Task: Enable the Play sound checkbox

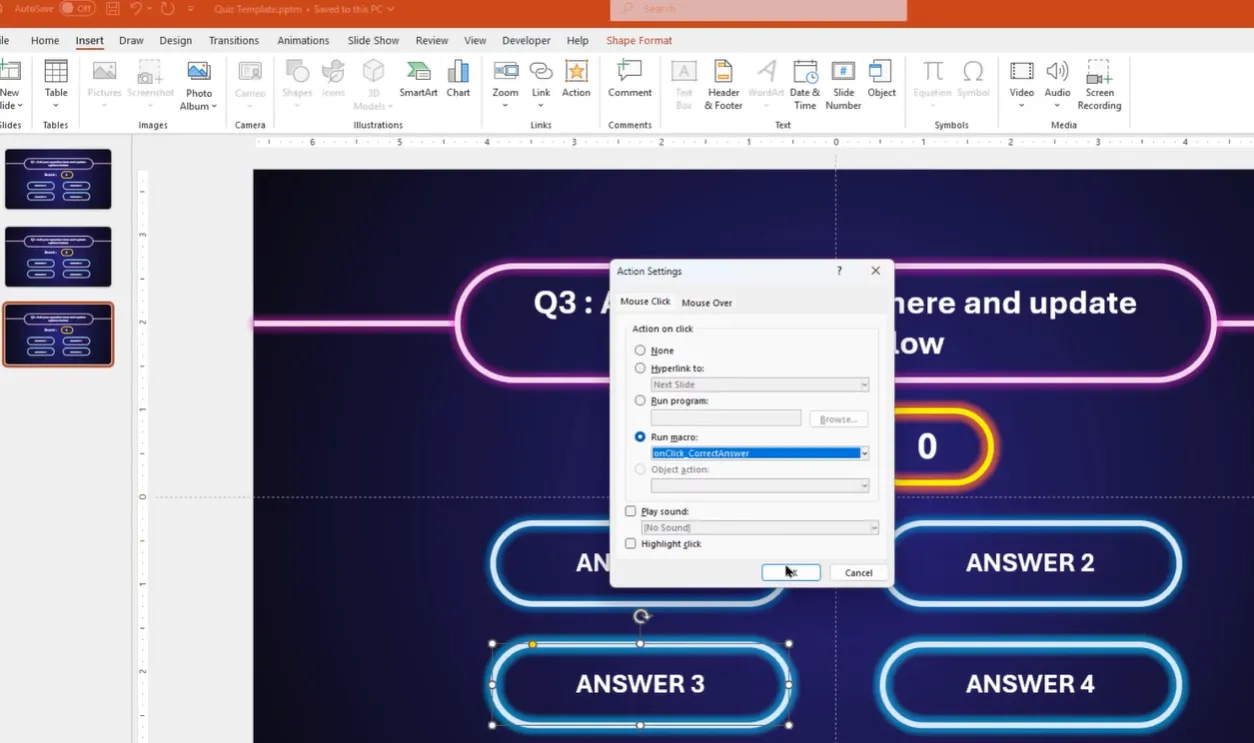Action: 630,511
